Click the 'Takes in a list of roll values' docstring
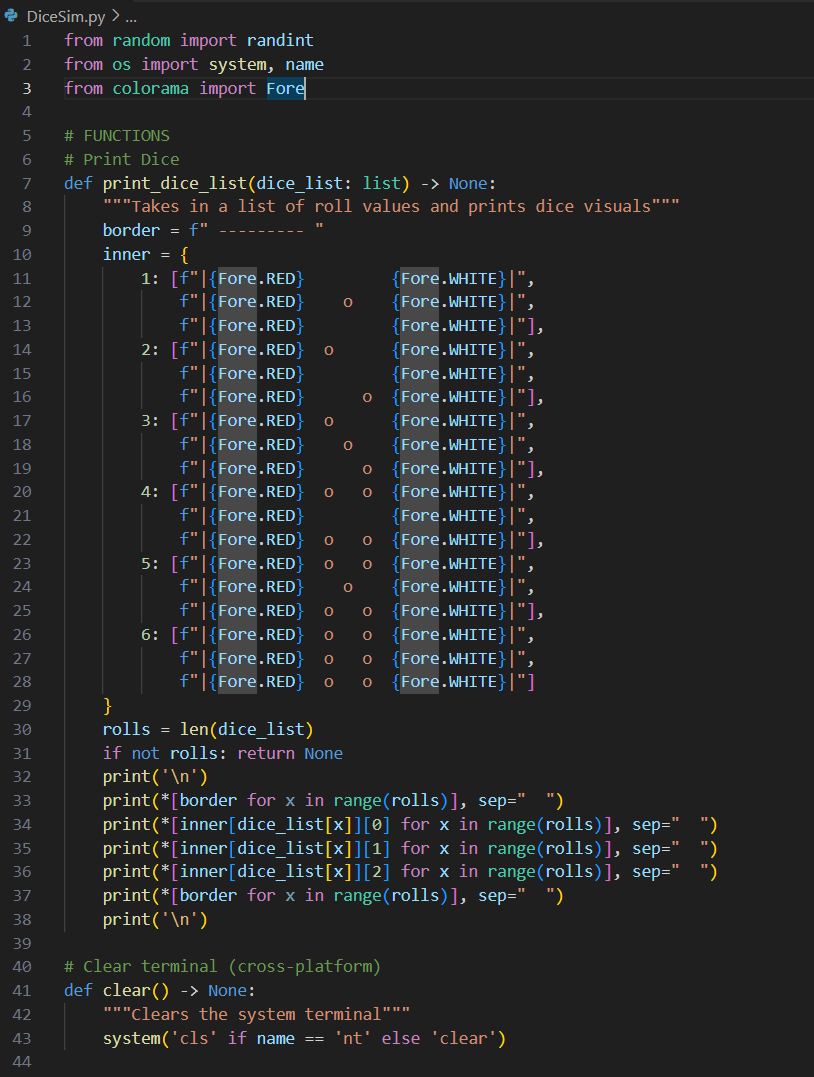The image size is (814, 1077). [x=391, y=207]
